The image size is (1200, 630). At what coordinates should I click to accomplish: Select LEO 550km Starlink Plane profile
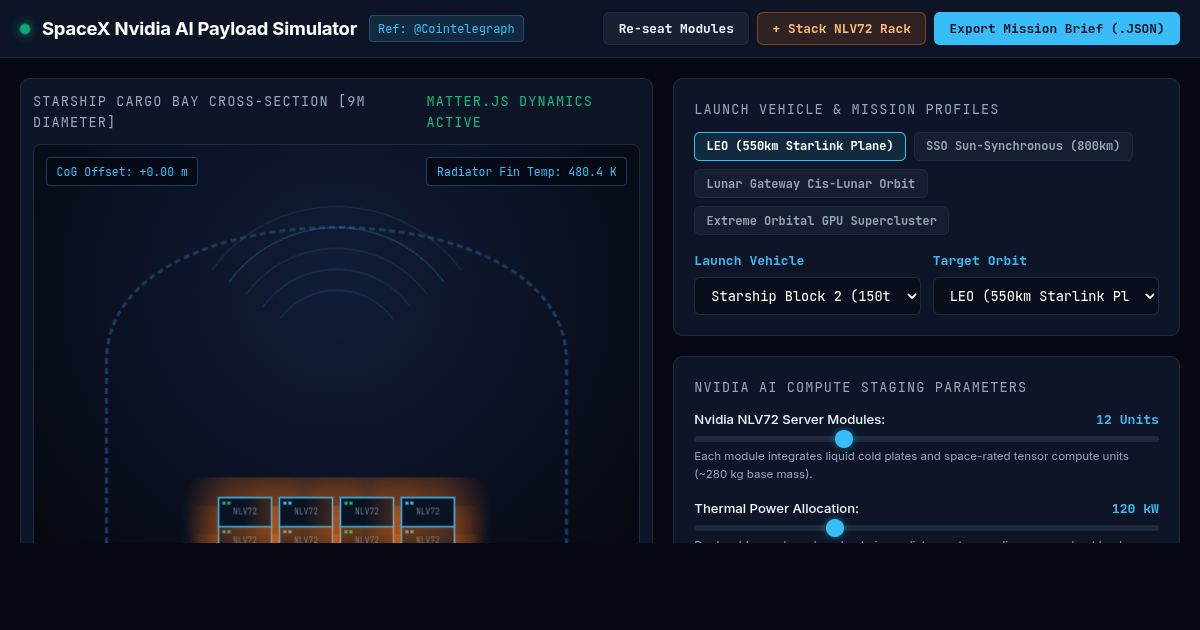click(x=800, y=146)
